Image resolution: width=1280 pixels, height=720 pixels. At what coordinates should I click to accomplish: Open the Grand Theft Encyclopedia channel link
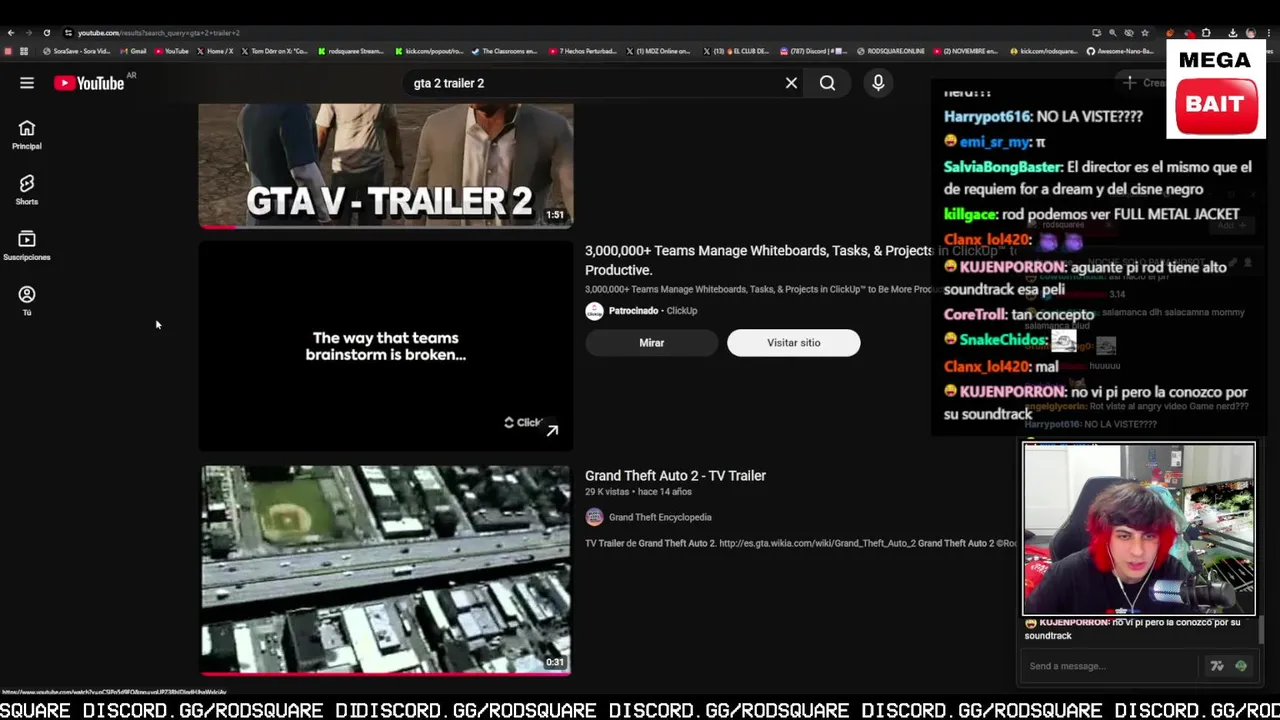tap(660, 517)
